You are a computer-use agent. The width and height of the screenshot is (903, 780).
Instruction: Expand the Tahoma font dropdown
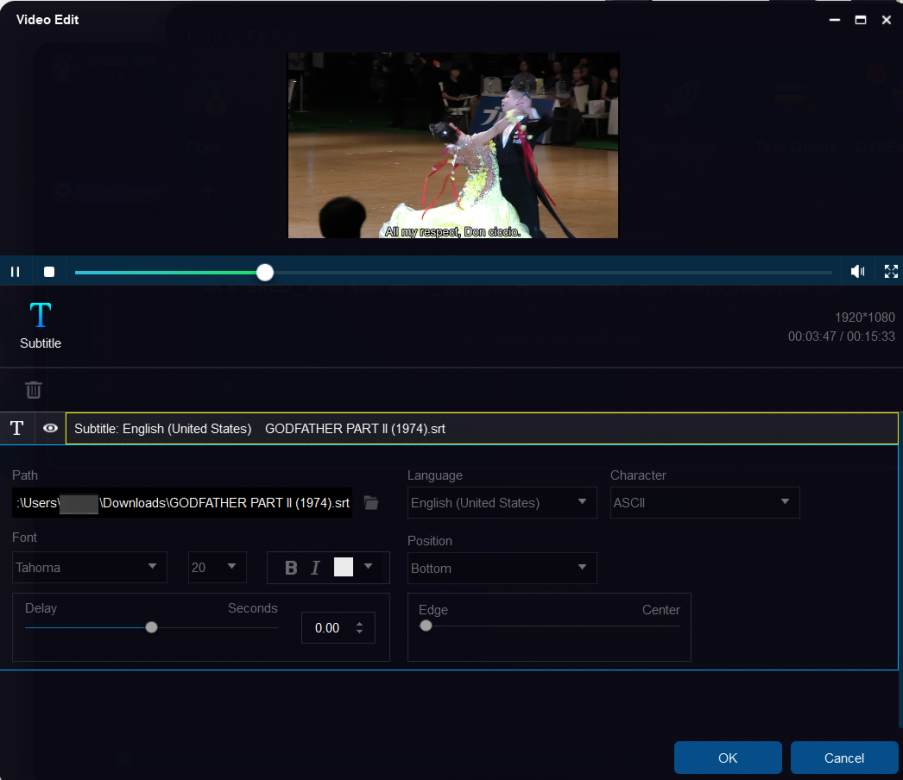88,567
